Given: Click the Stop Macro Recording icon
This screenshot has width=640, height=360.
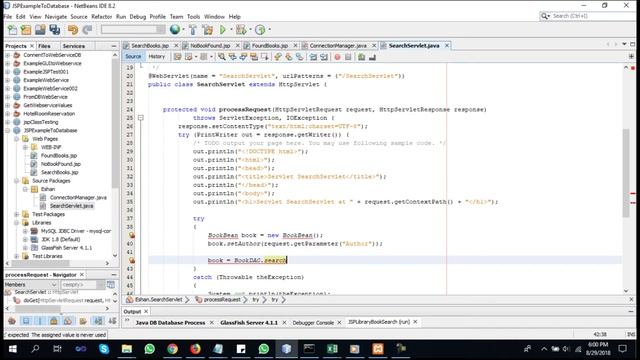Looking at the screenshot, I should pos(348,57).
